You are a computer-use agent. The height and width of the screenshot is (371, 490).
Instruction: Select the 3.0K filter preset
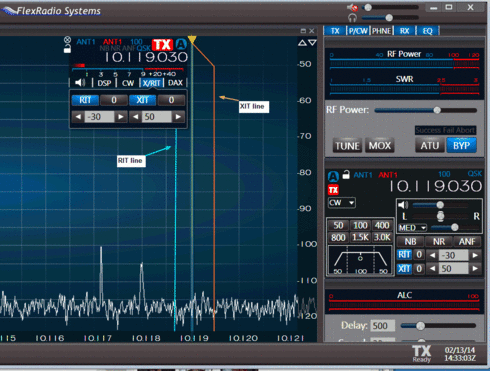(x=382, y=237)
